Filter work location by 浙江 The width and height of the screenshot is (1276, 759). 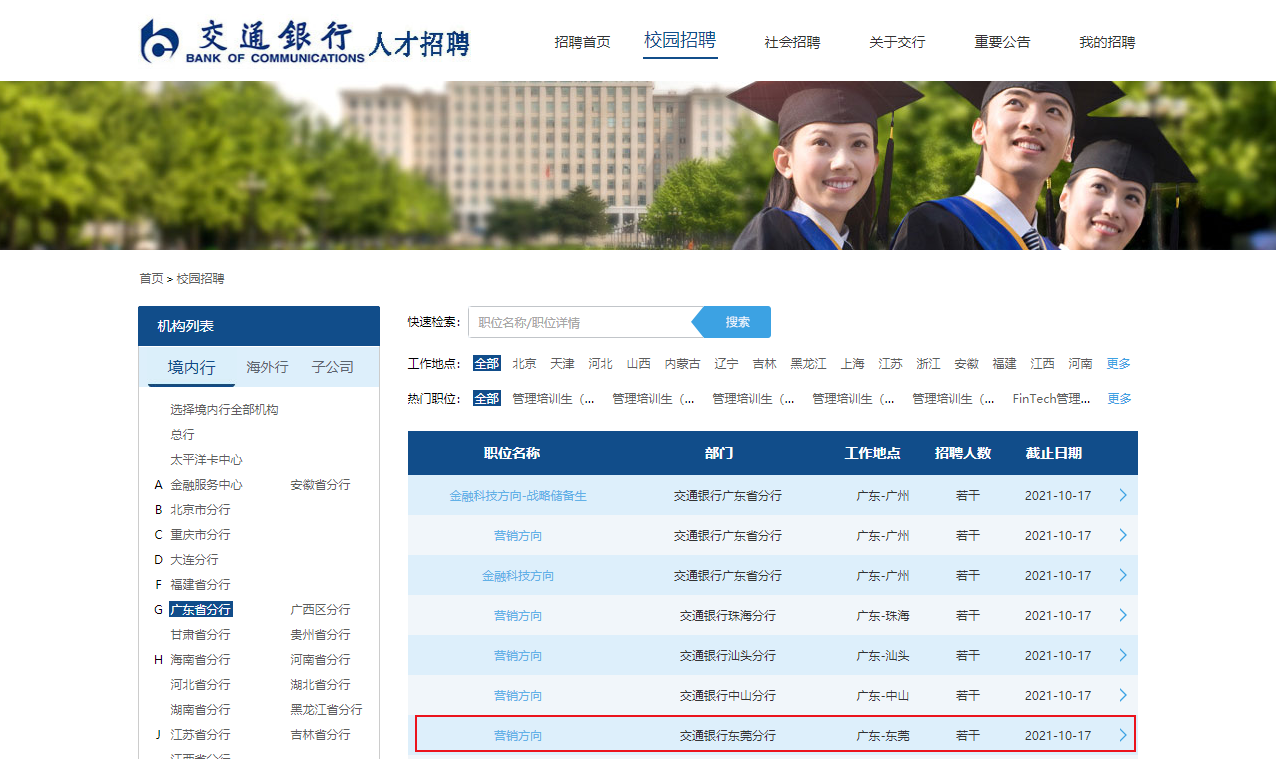928,364
